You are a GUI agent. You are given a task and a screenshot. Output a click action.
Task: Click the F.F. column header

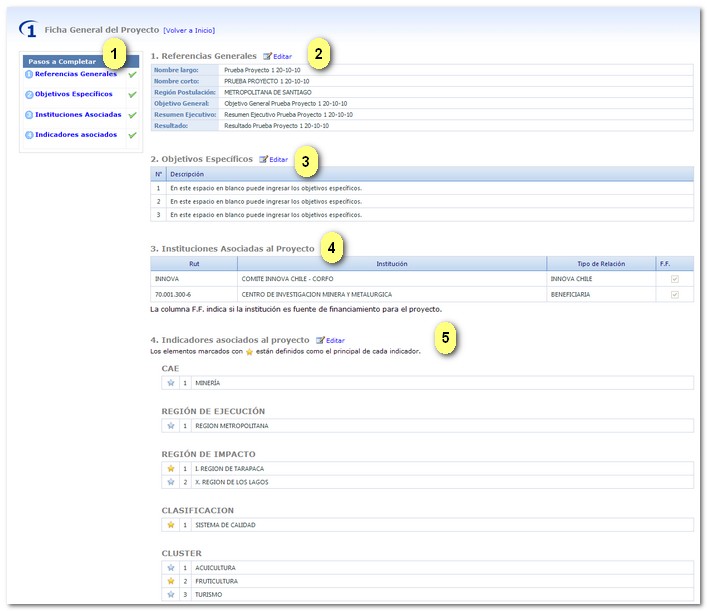675,264
